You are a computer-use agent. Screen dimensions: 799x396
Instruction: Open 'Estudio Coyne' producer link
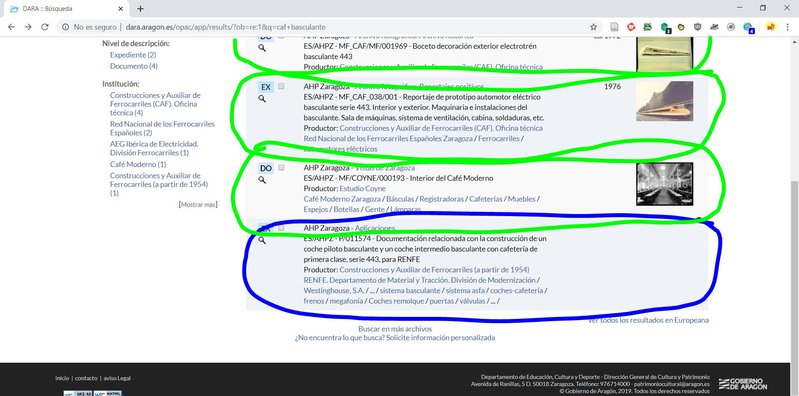tap(362, 189)
